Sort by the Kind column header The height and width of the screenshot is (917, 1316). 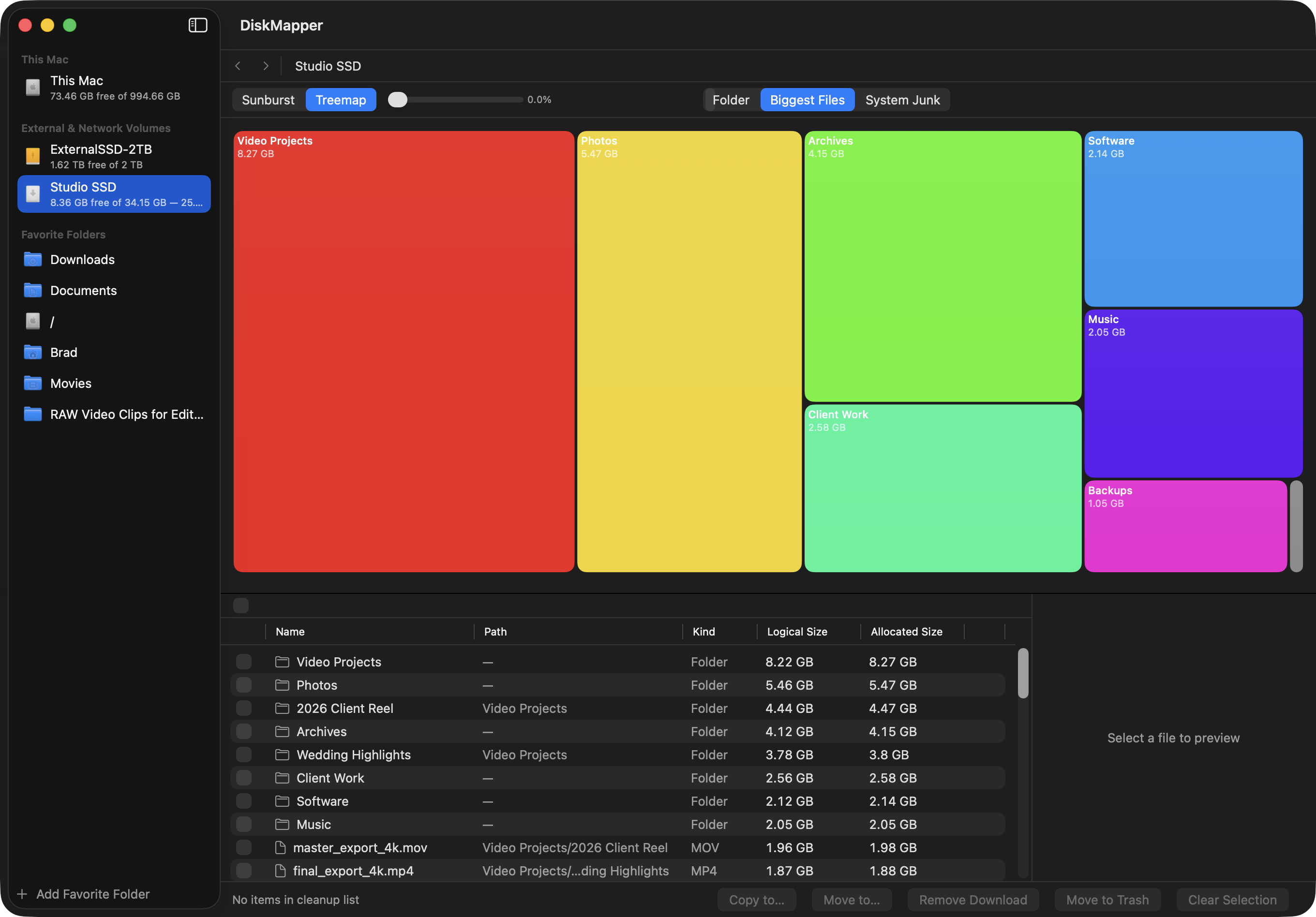pos(703,632)
